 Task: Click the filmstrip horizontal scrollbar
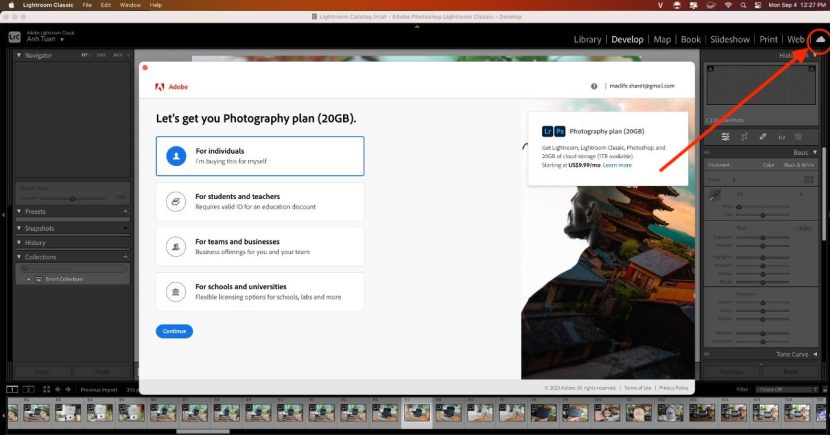(x=203, y=431)
